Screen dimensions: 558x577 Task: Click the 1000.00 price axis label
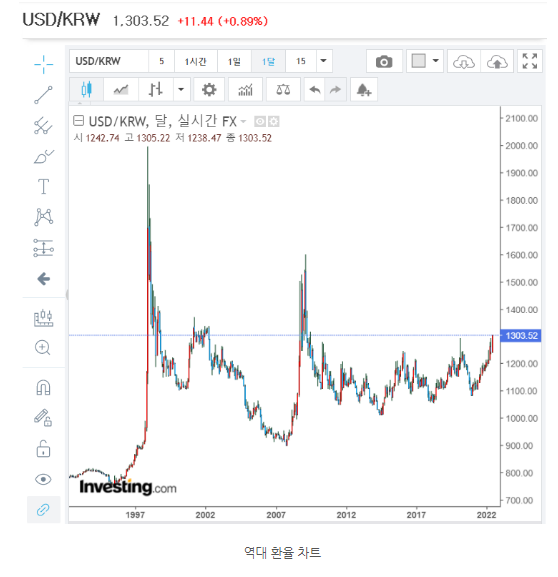(x=522, y=418)
